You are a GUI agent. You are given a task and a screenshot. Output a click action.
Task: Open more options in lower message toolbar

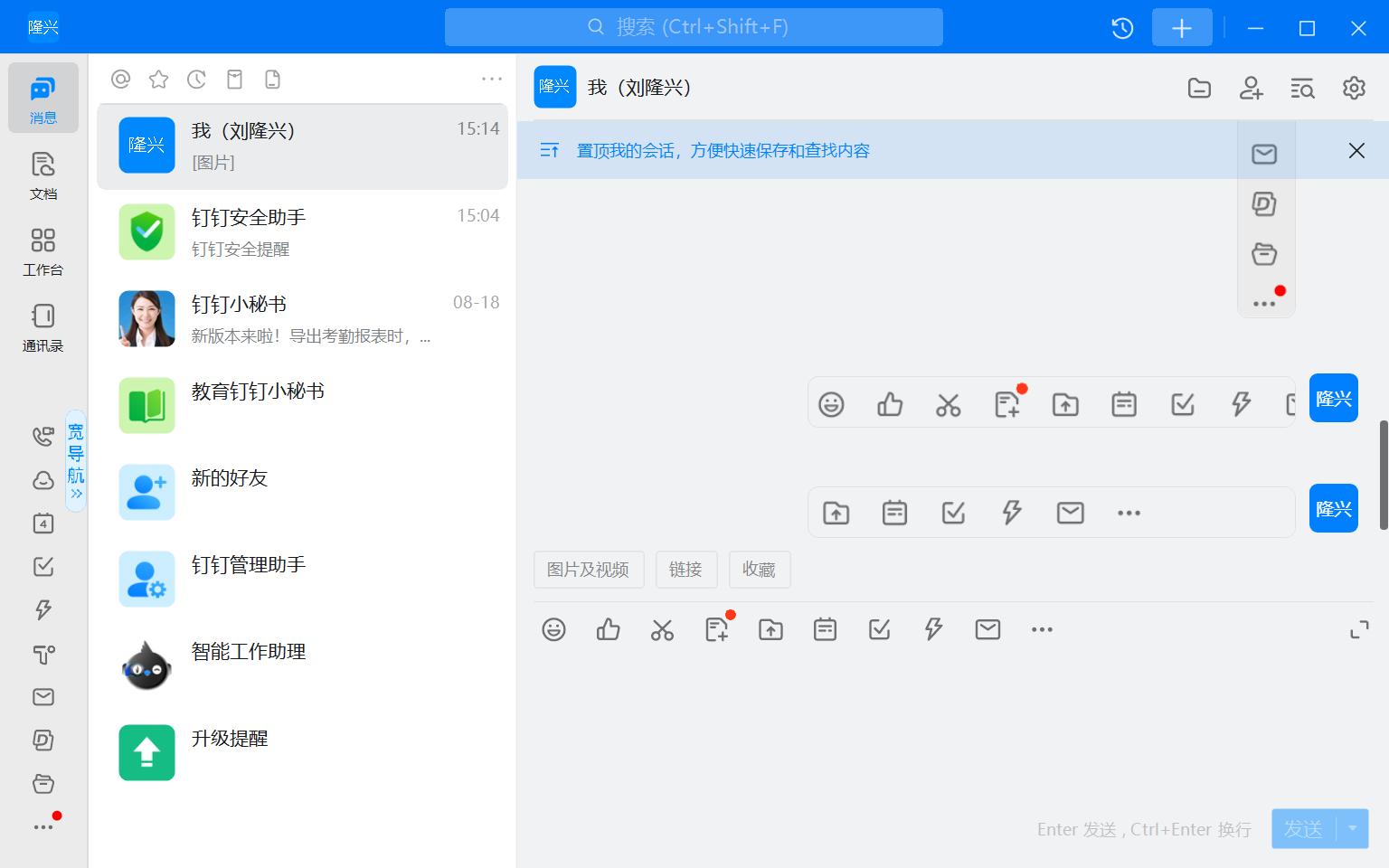point(1129,513)
